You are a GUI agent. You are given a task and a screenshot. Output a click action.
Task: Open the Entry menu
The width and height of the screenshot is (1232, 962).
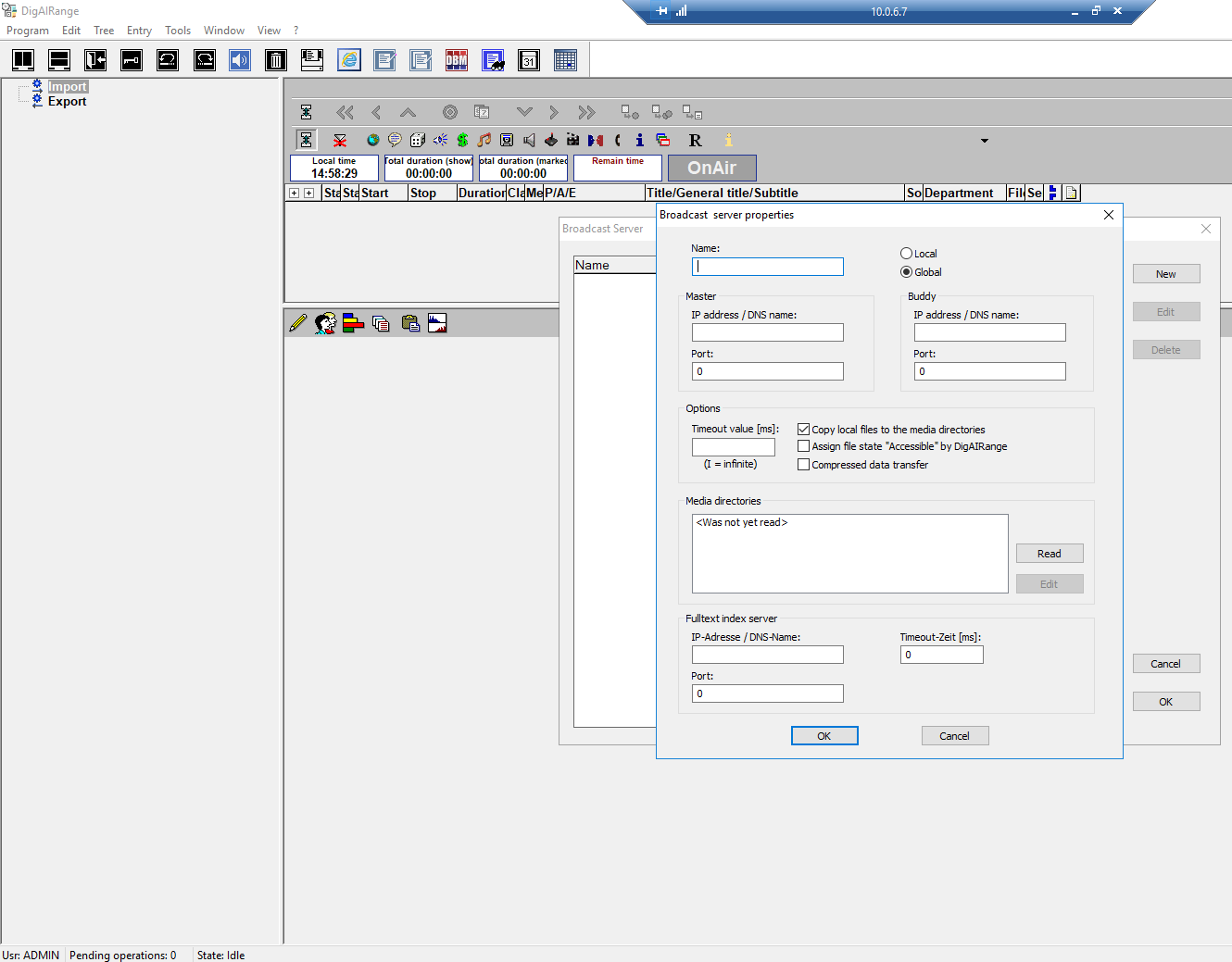coord(139,31)
